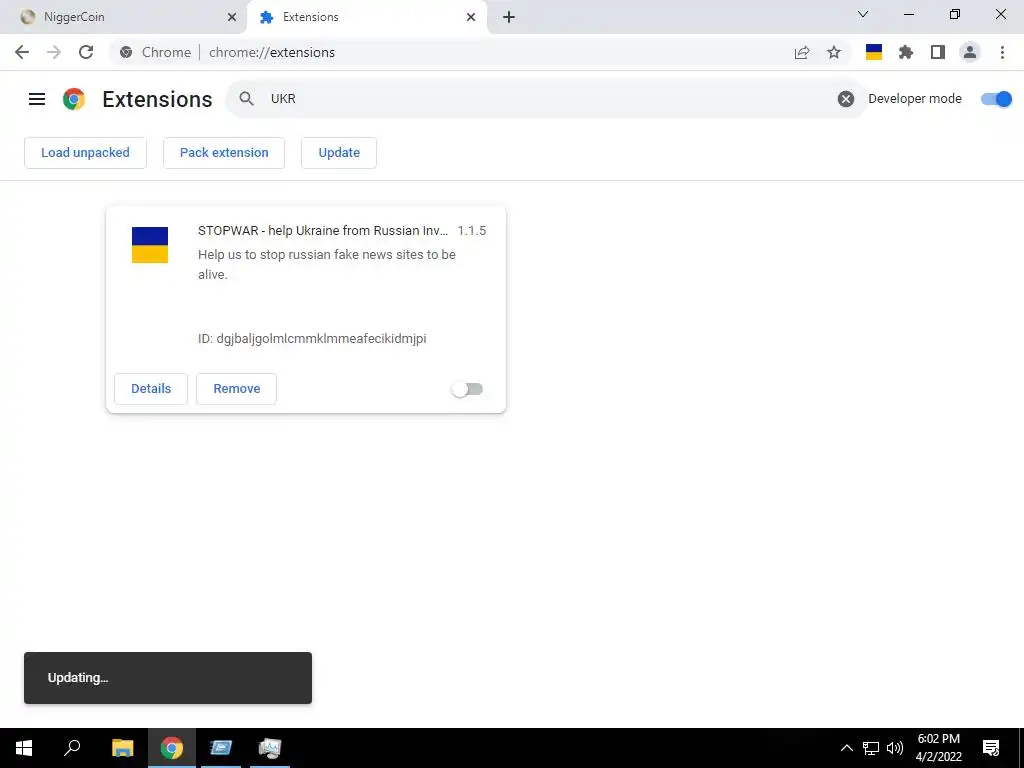Image resolution: width=1024 pixels, height=768 pixels.
Task: Share this page icon in address bar
Action: point(802,52)
